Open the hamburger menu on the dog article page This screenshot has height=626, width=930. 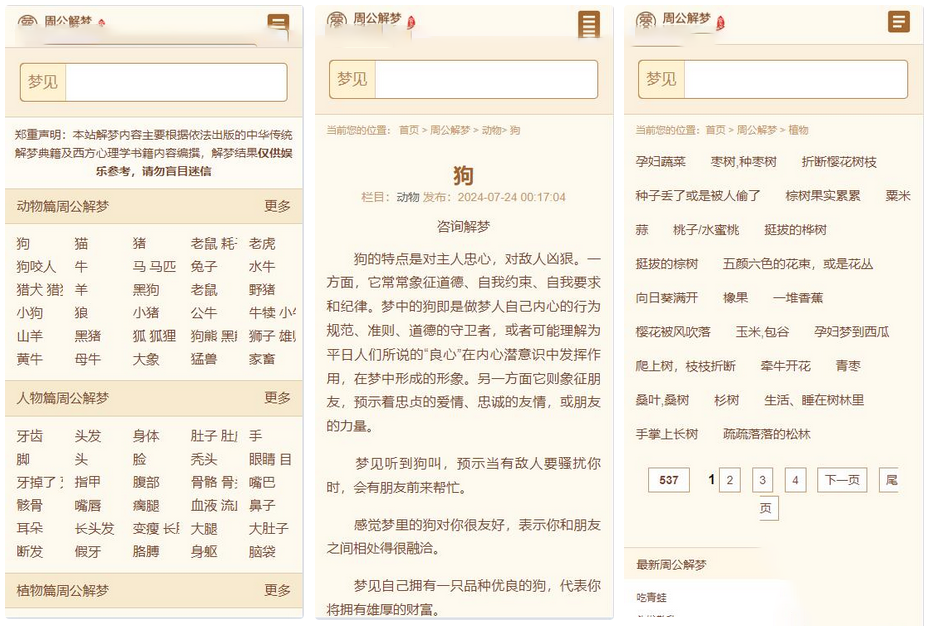coord(590,24)
